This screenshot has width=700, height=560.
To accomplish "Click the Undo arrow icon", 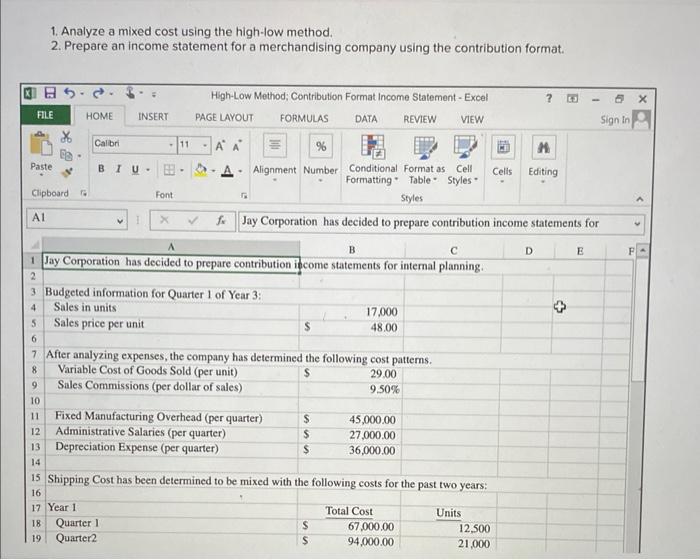I will coord(70,93).
